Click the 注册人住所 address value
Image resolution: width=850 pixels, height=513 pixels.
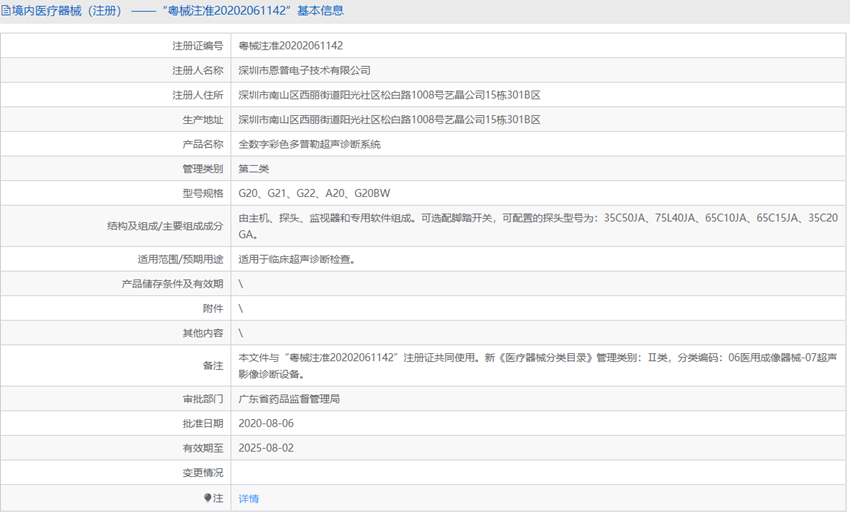click(389, 95)
